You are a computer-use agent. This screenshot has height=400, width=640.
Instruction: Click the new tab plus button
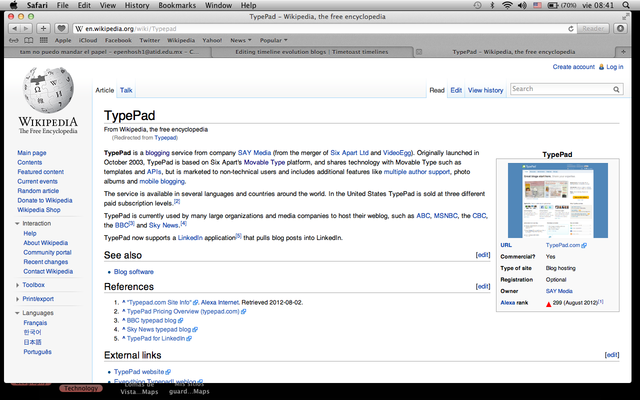tap(623, 52)
